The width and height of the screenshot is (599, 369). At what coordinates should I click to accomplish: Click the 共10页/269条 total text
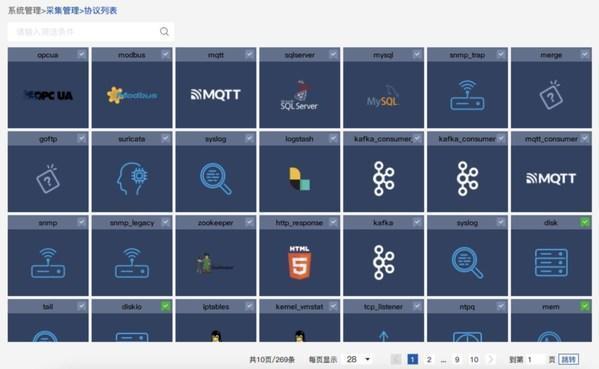(x=272, y=359)
